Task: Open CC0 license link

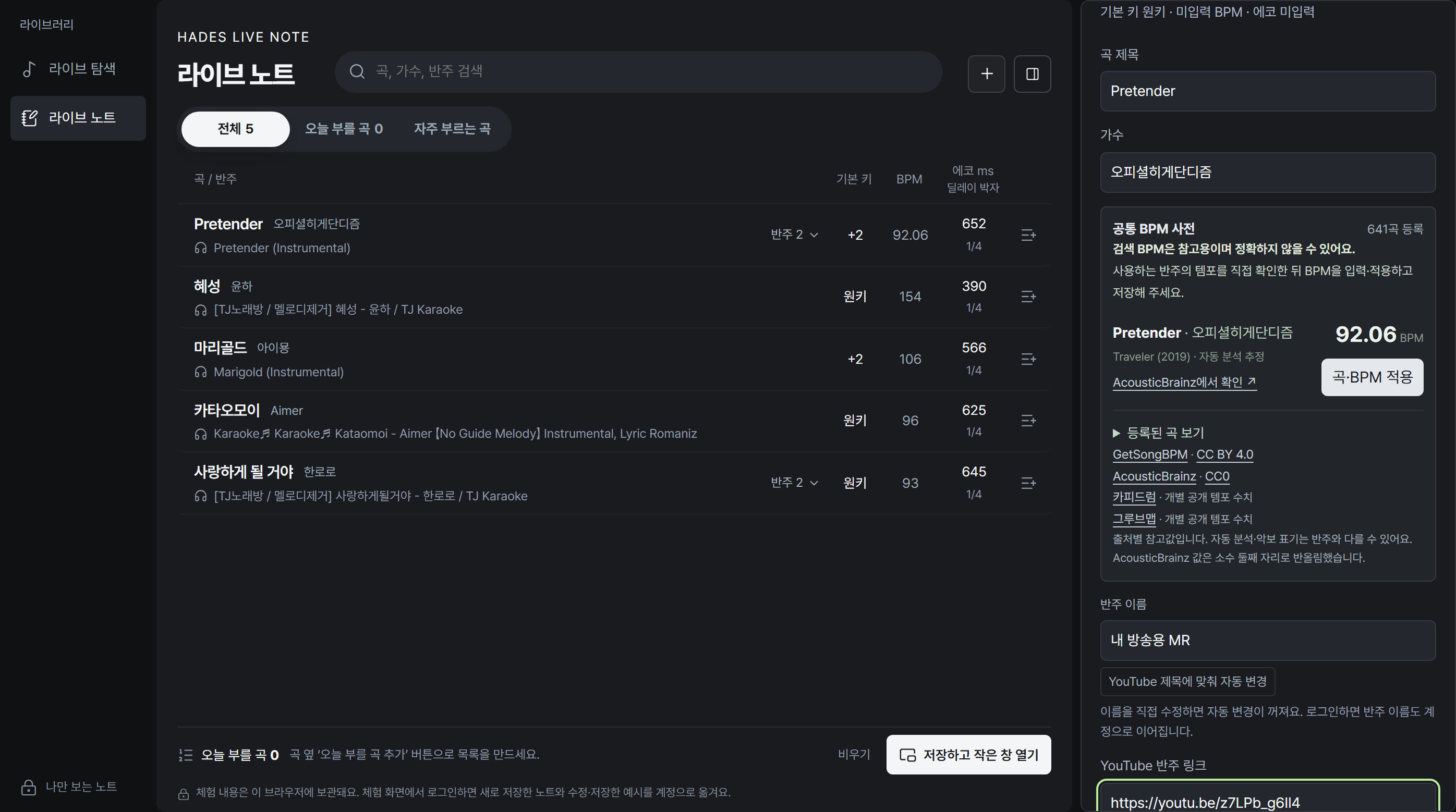Action: tap(1217, 476)
